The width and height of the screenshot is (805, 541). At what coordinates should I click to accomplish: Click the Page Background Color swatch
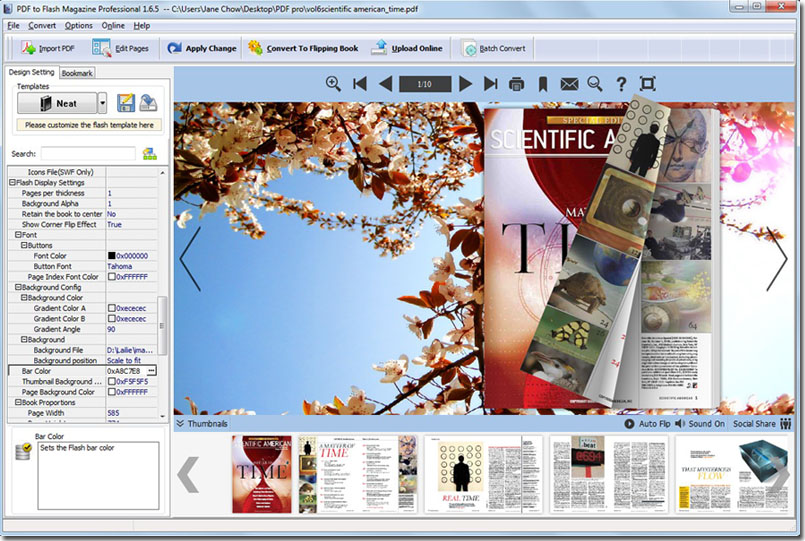[111, 392]
